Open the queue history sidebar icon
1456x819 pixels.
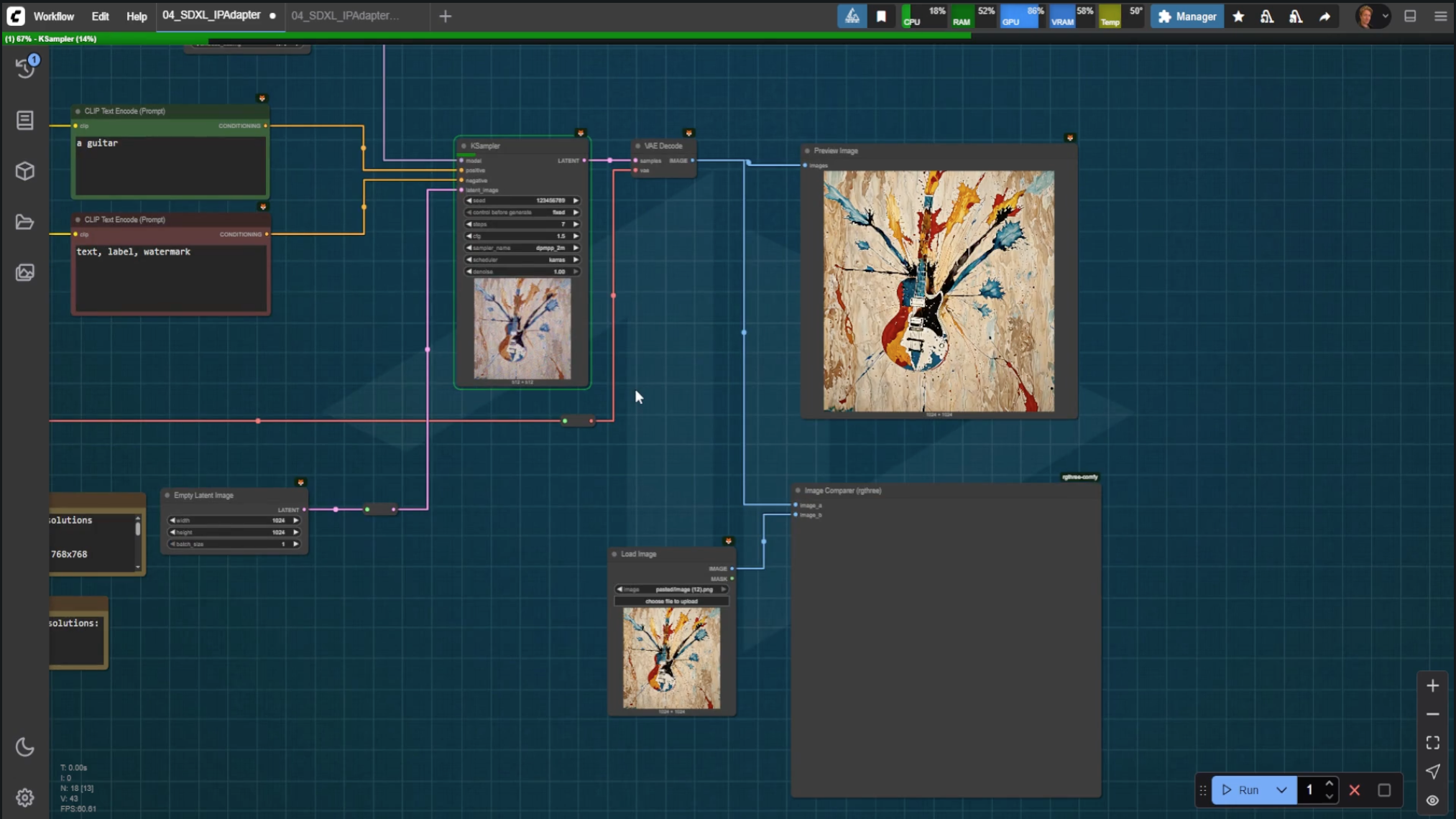pyautogui.click(x=25, y=68)
